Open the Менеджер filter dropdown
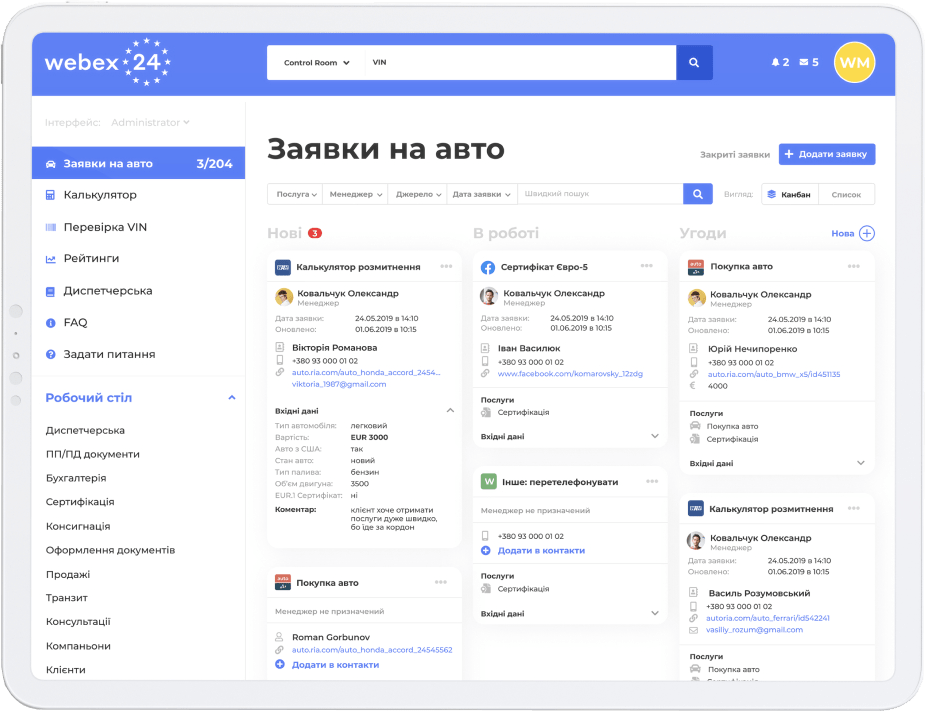This screenshot has width=925, height=711. (x=355, y=194)
